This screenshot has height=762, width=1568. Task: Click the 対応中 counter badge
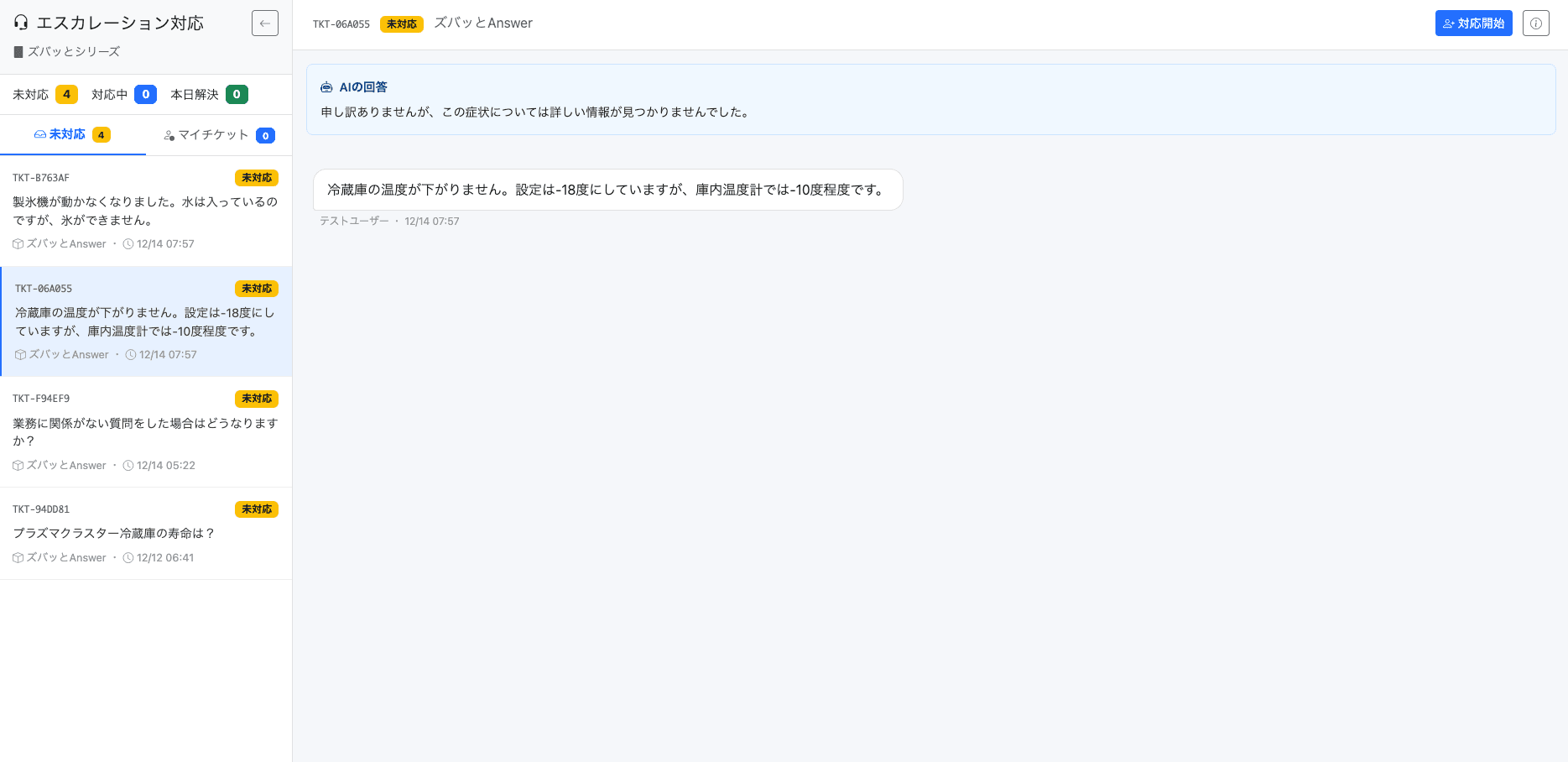coord(145,95)
